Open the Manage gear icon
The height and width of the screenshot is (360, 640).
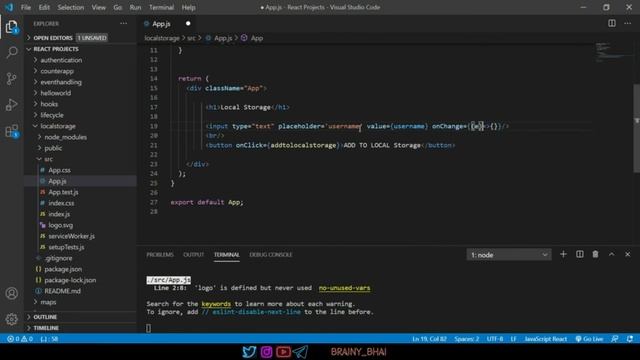tap(12, 319)
